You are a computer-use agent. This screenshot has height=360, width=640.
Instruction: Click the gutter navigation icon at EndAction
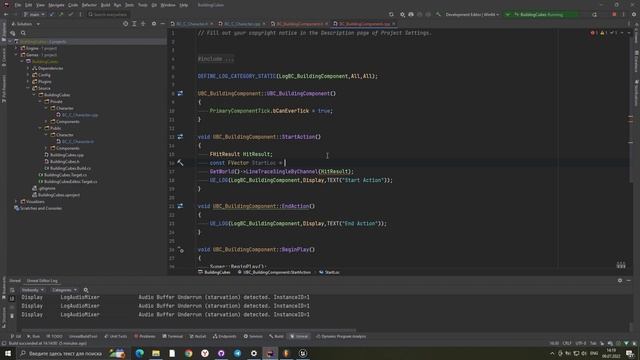point(180,206)
